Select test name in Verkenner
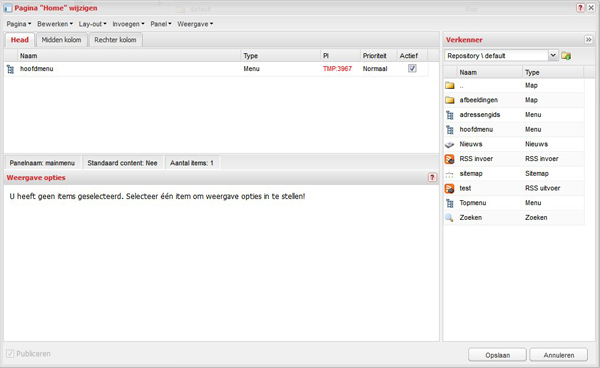This screenshot has width=600, height=368. pyautogui.click(x=465, y=188)
